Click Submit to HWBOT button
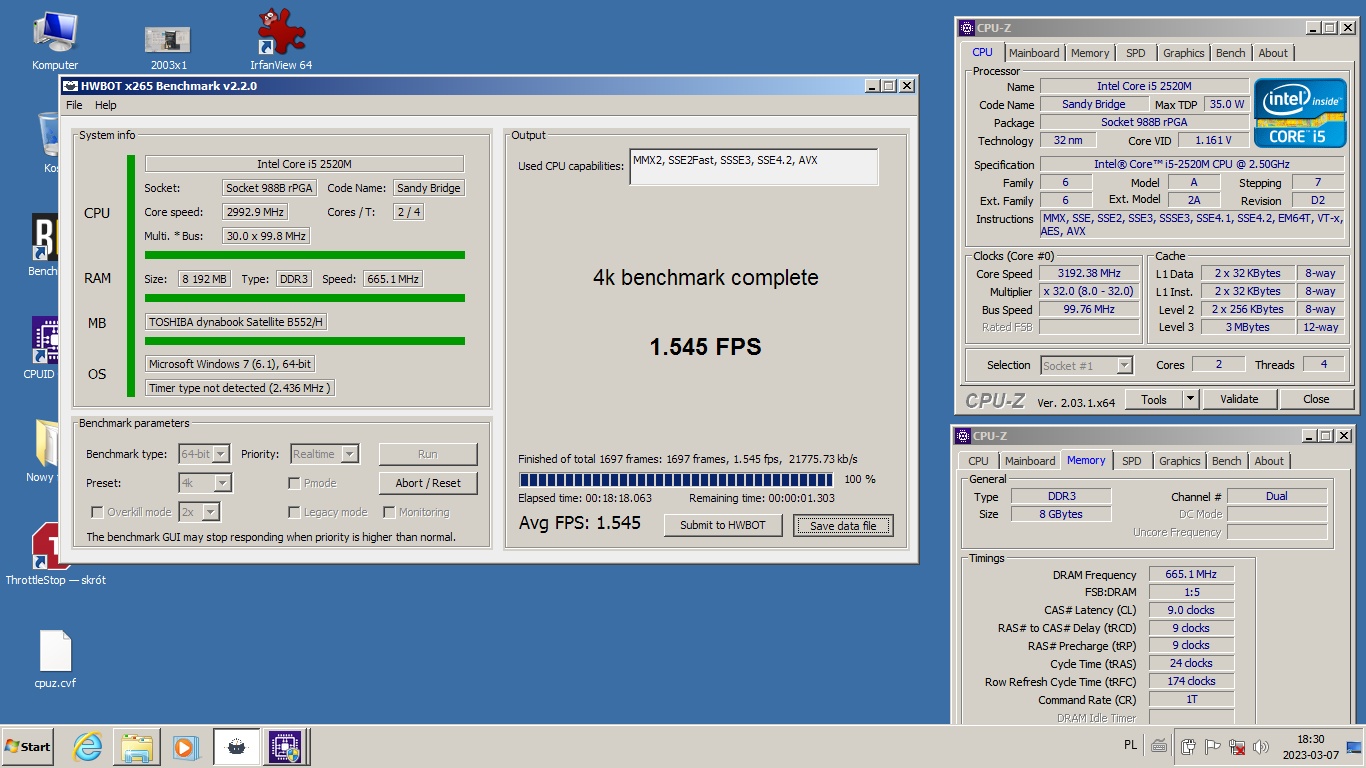Screen dimensions: 1366x768 [723, 525]
